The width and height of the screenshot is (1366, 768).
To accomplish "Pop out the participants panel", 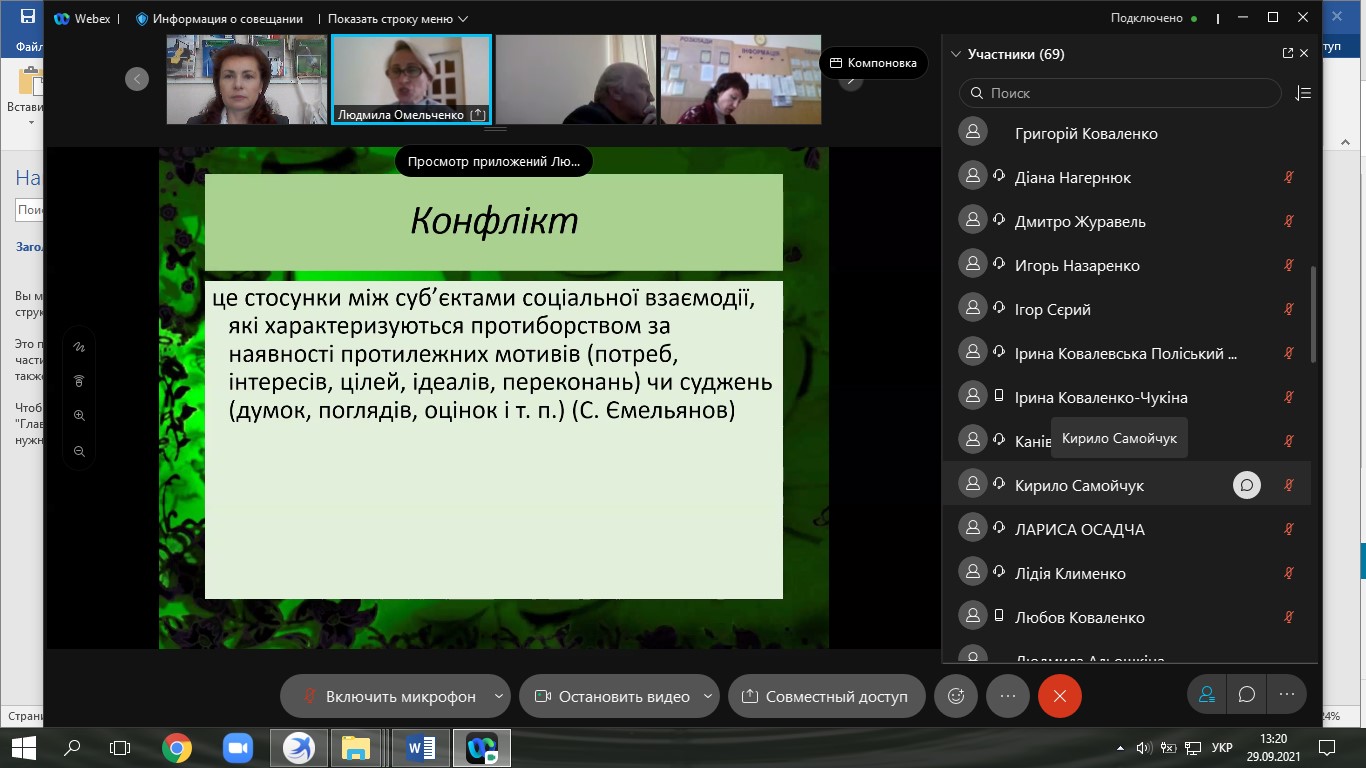I will coord(1287,54).
